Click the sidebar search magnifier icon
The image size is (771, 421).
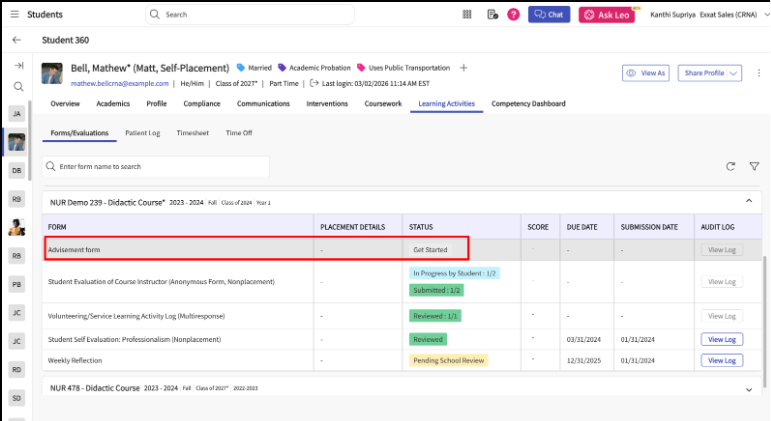click(x=19, y=87)
